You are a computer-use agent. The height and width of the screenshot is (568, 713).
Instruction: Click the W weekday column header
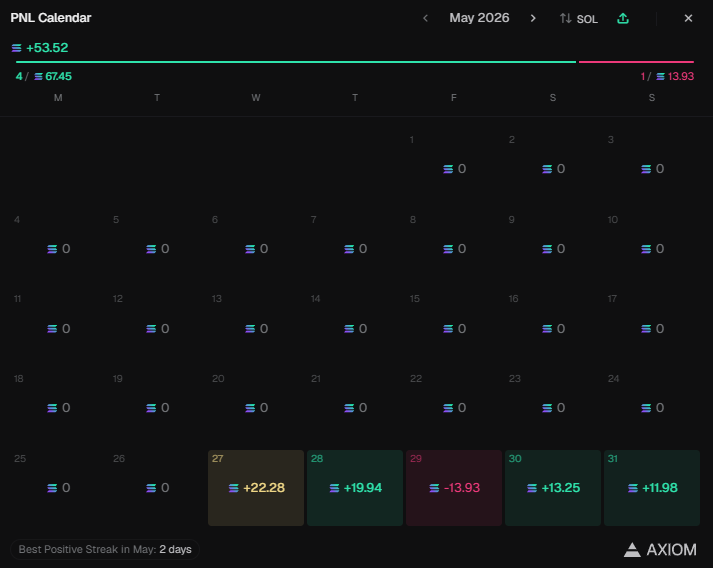click(256, 98)
